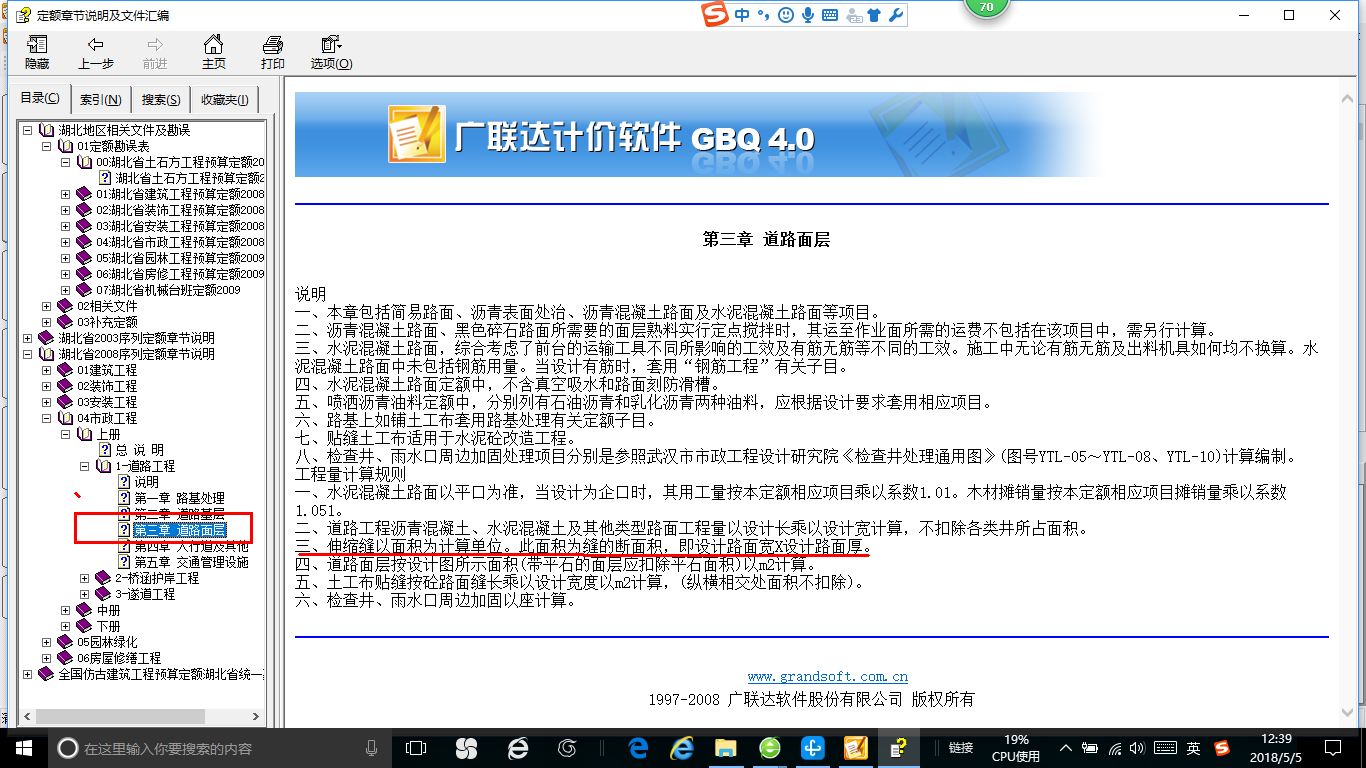Screen dimensions: 1366x768
Task: Expand the 中册 node
Action: pos(66,610)
